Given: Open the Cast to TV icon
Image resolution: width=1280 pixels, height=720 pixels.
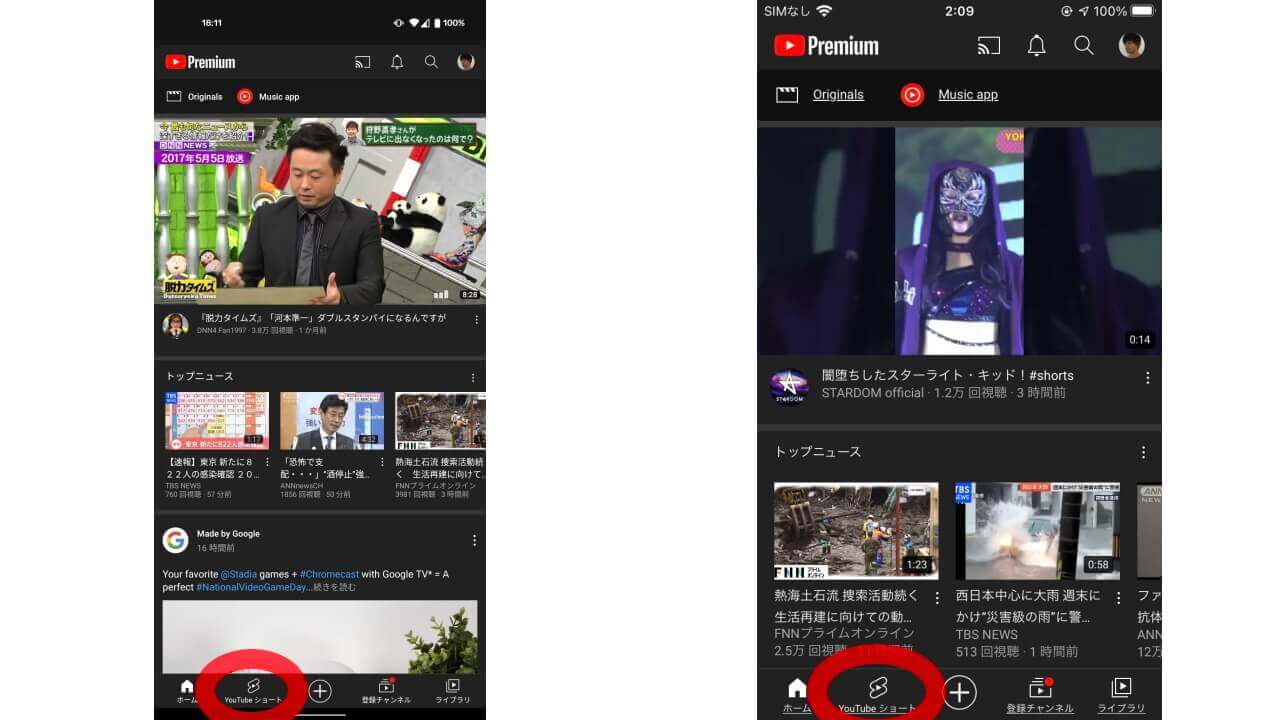Looking at the screenshot, I should click(988, 45).
